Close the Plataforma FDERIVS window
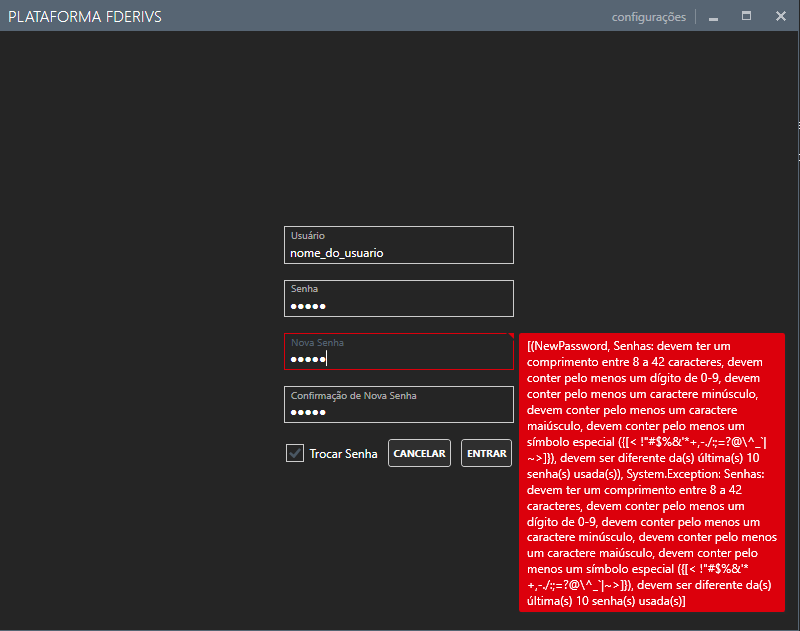The width and height of the screenshot is (800, 631). [x=780, y=17]
